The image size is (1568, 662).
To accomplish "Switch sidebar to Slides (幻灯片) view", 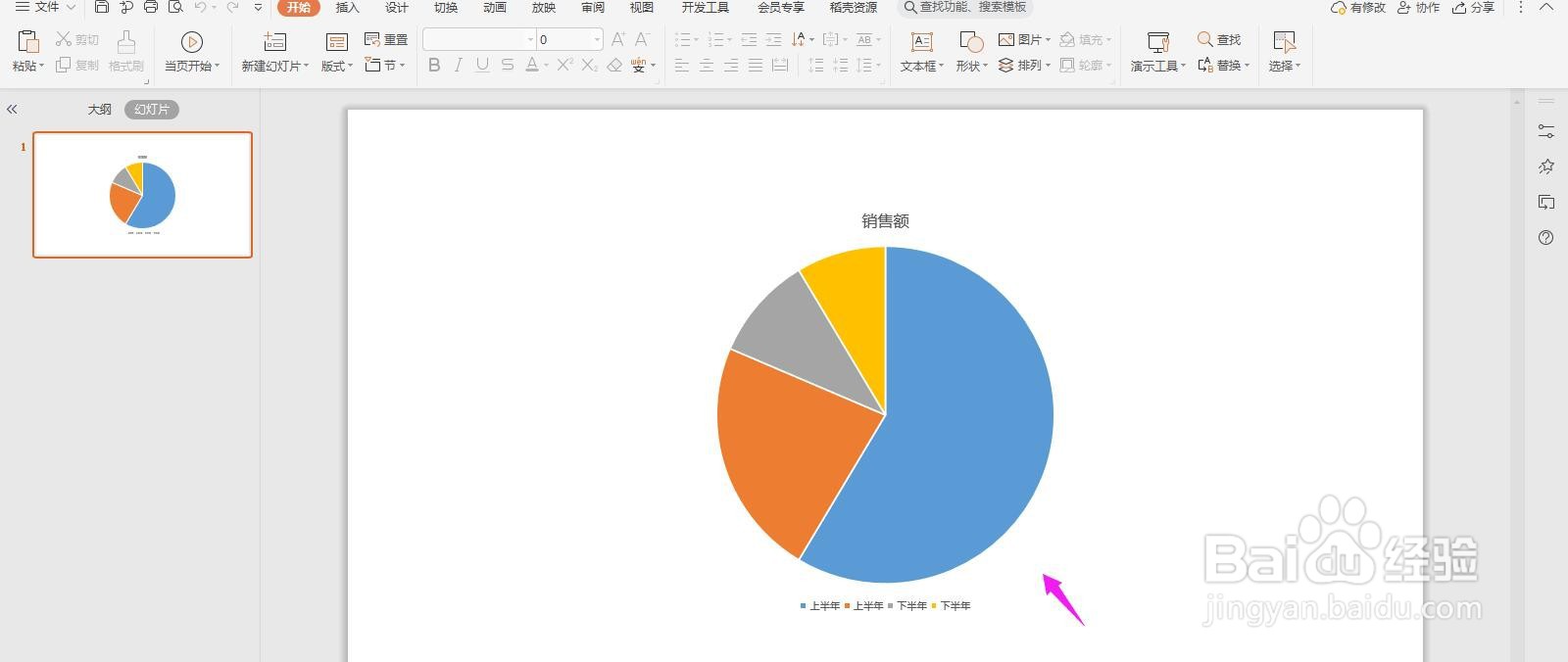I will pyautogui.click(x=152, y=110).
